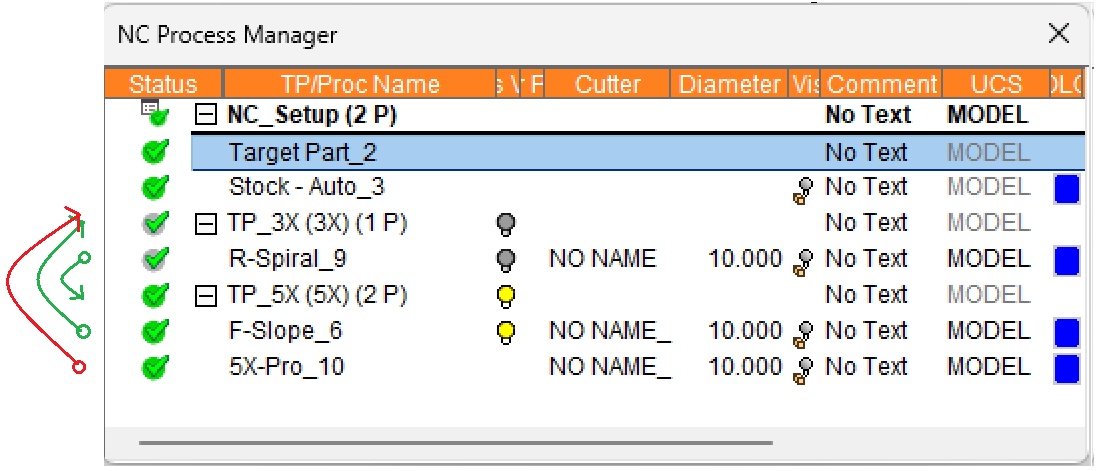This screenshot has width=1098, height=471.
Task: Click the status checkmark beside 5X-Pro_10
Action: pyautogui.click(x=155, y=367)
